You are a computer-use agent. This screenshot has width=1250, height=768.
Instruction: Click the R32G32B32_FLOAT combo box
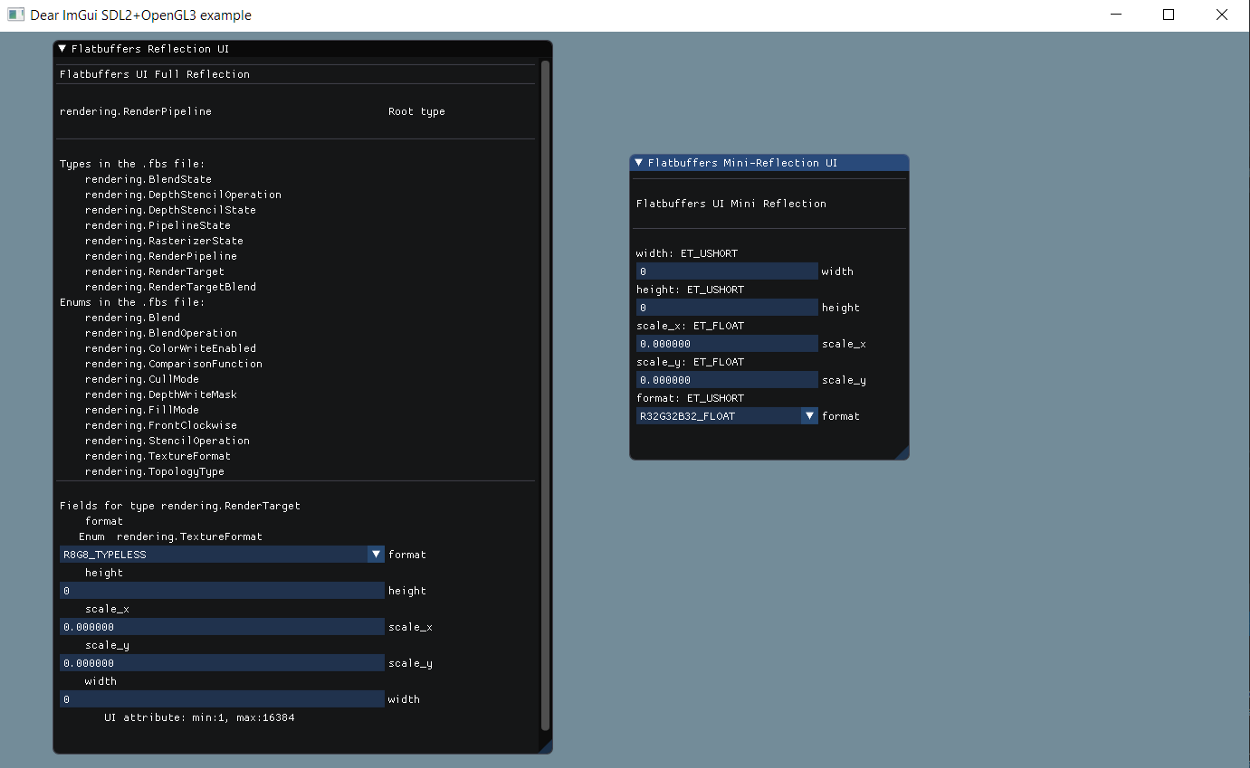click(x=718, y=416)
